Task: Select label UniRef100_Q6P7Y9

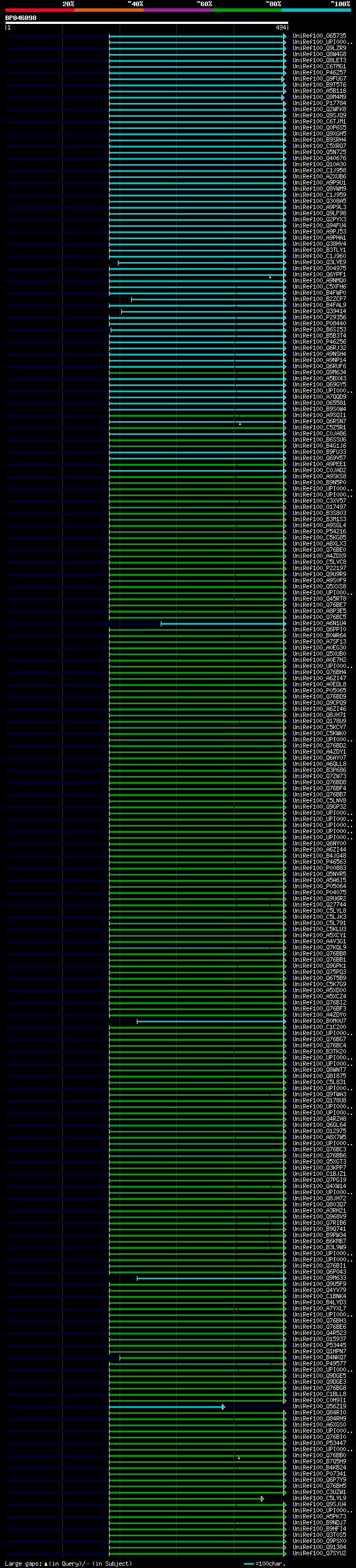Action: [x=319, y=1480]
